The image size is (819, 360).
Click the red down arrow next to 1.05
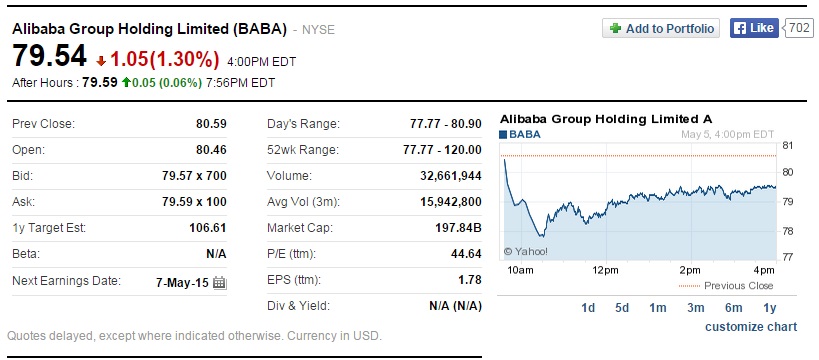(101, 62)
